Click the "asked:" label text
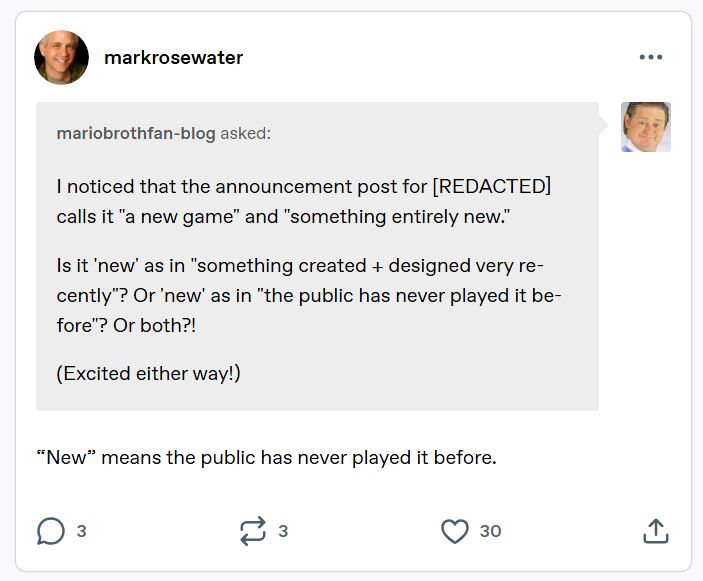703x581 pixels. [x=245, y=133]
